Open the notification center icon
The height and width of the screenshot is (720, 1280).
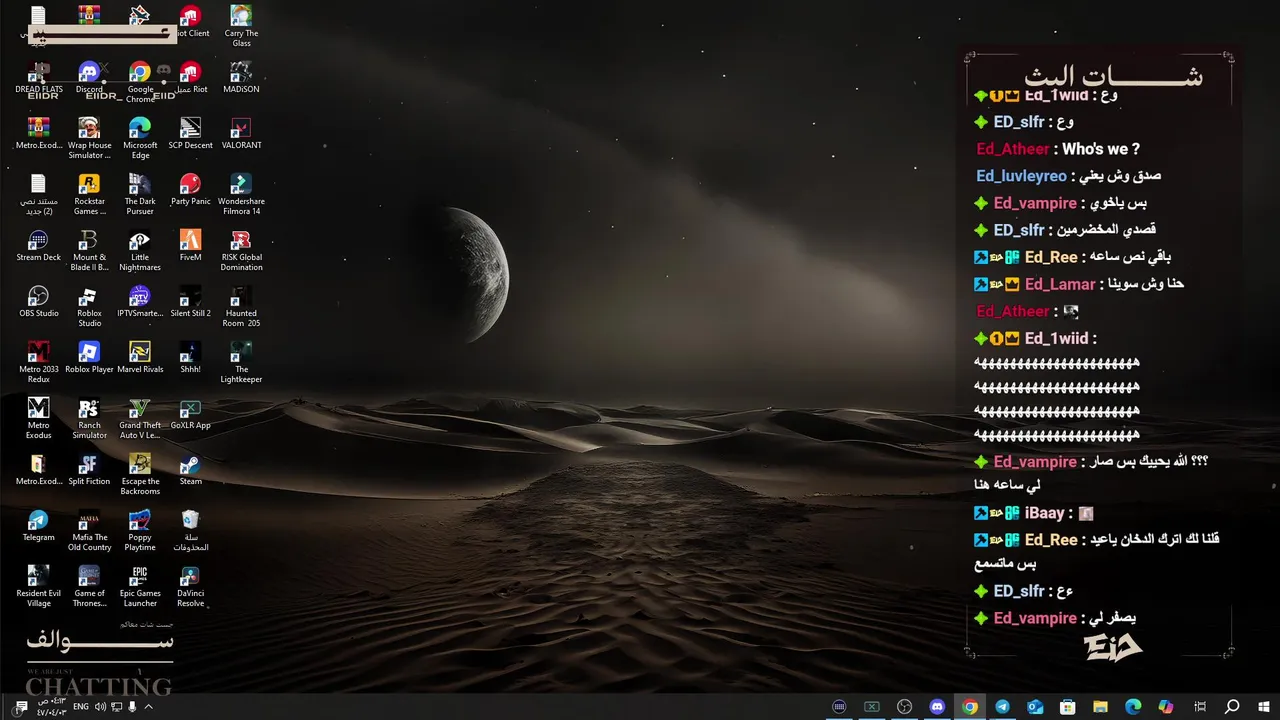pyautogui.click(x=21, y=707)
